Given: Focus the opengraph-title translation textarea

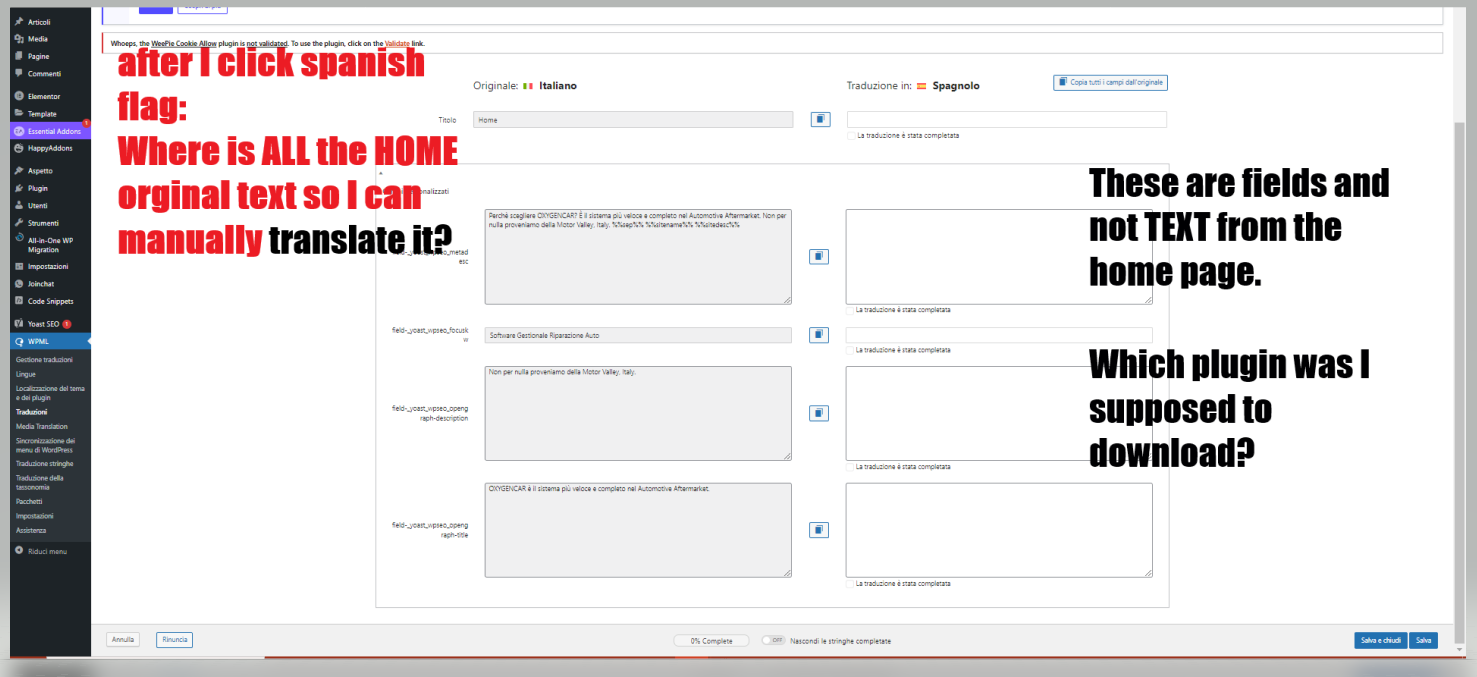Looking at the screenshot, I should [x=999, y=530].
